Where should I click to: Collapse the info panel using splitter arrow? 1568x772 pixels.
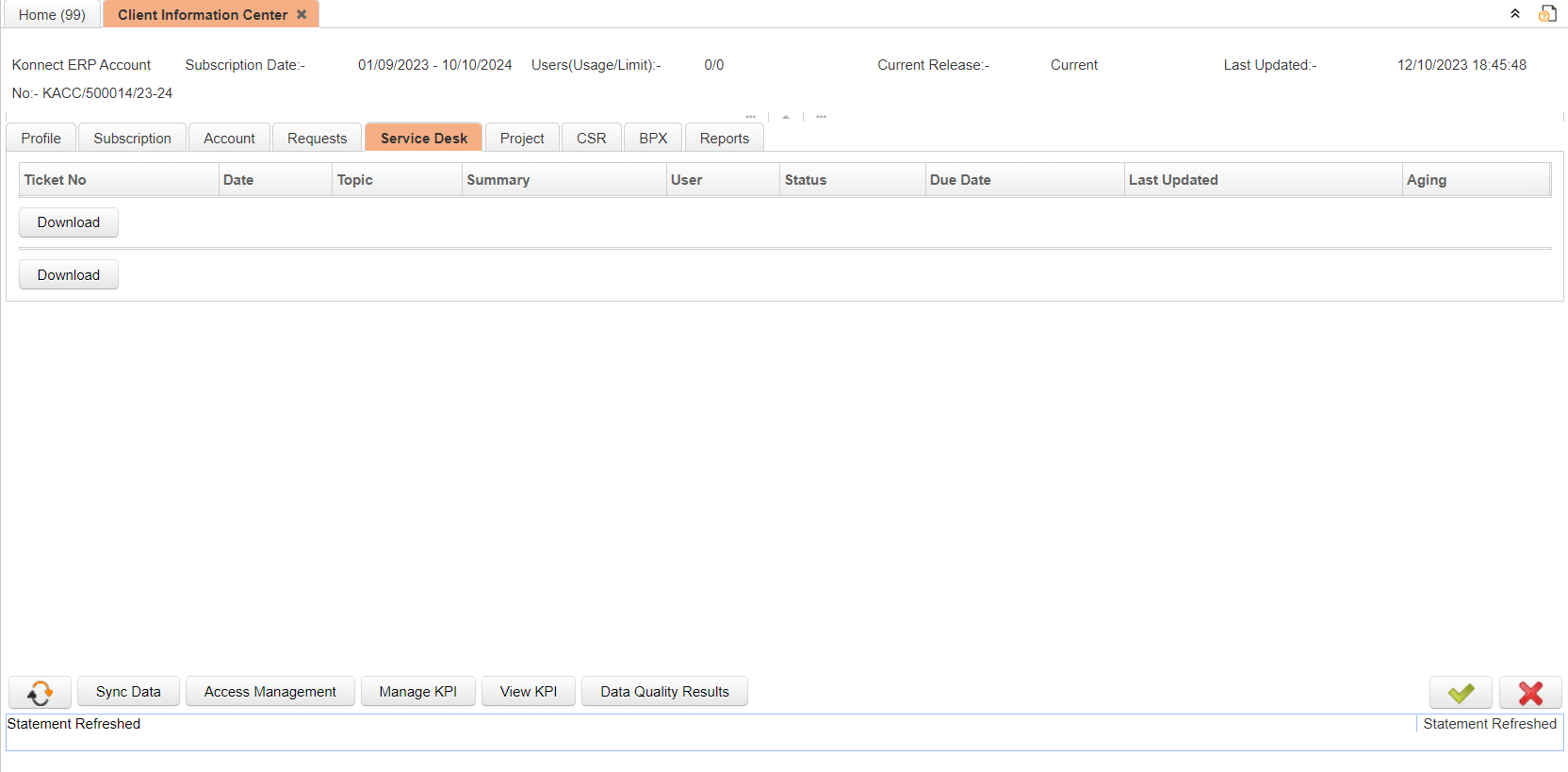tap(786, 117)
